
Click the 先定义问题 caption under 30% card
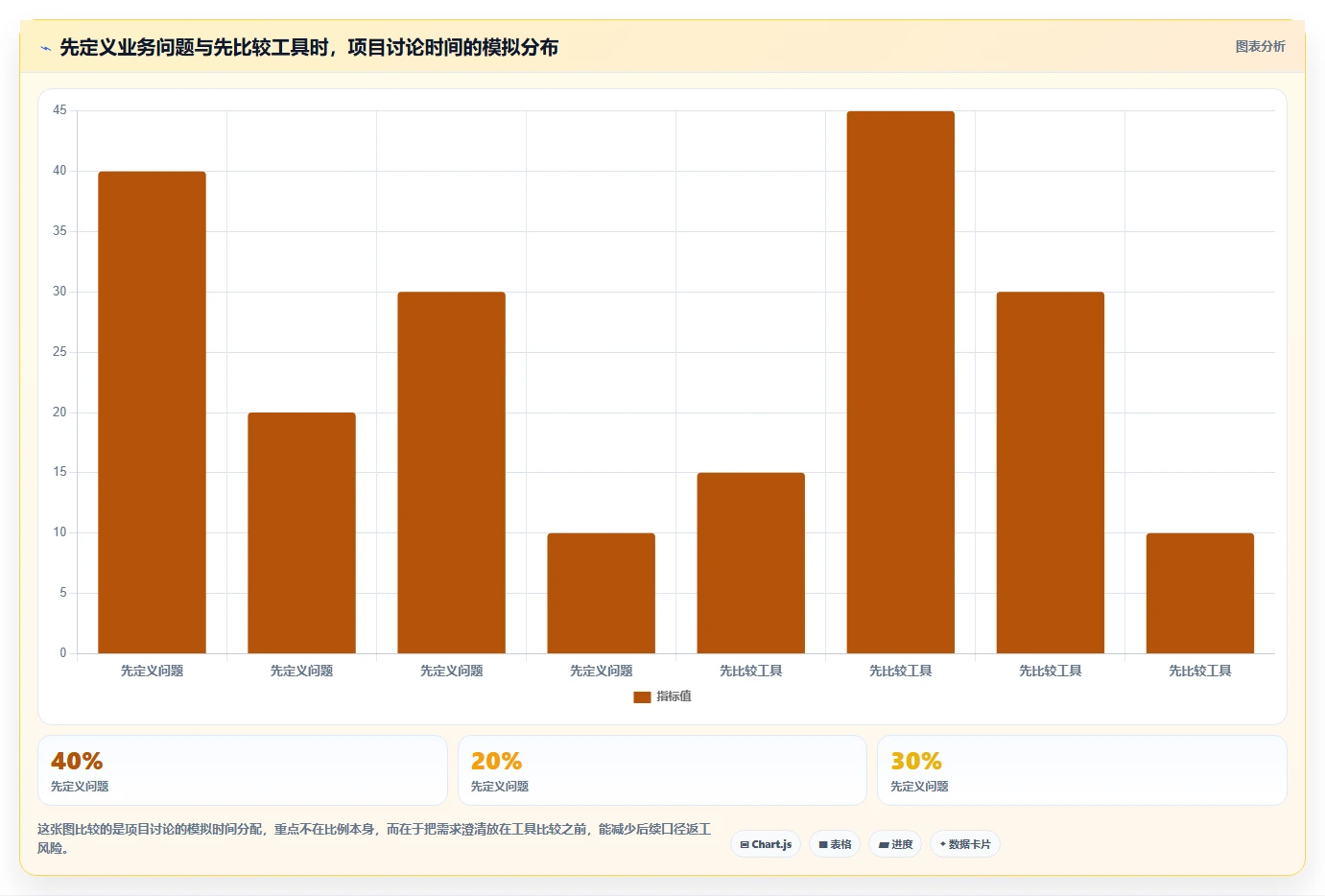tap(919, 787)
